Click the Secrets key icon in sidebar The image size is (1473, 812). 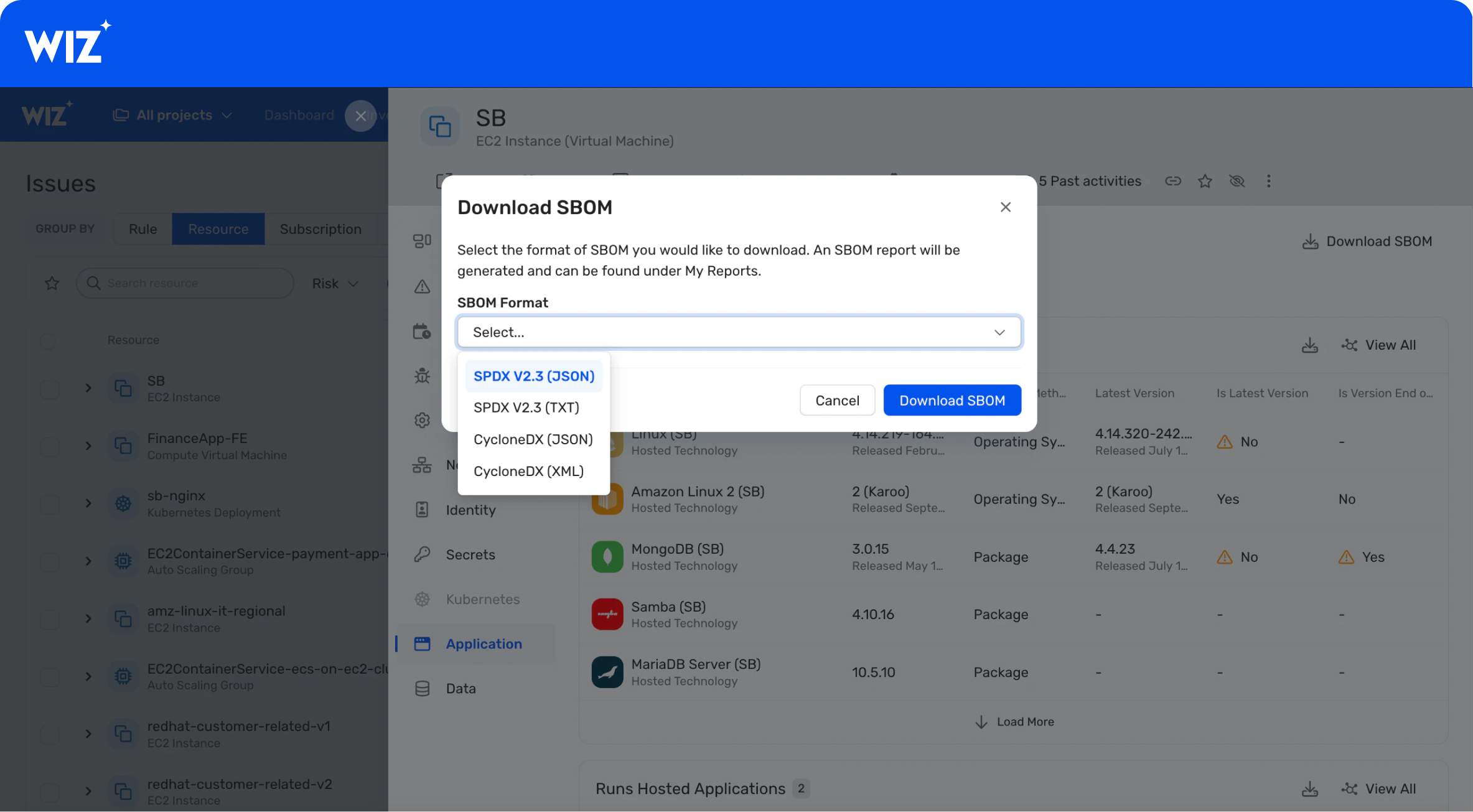(x=423, y=554)
